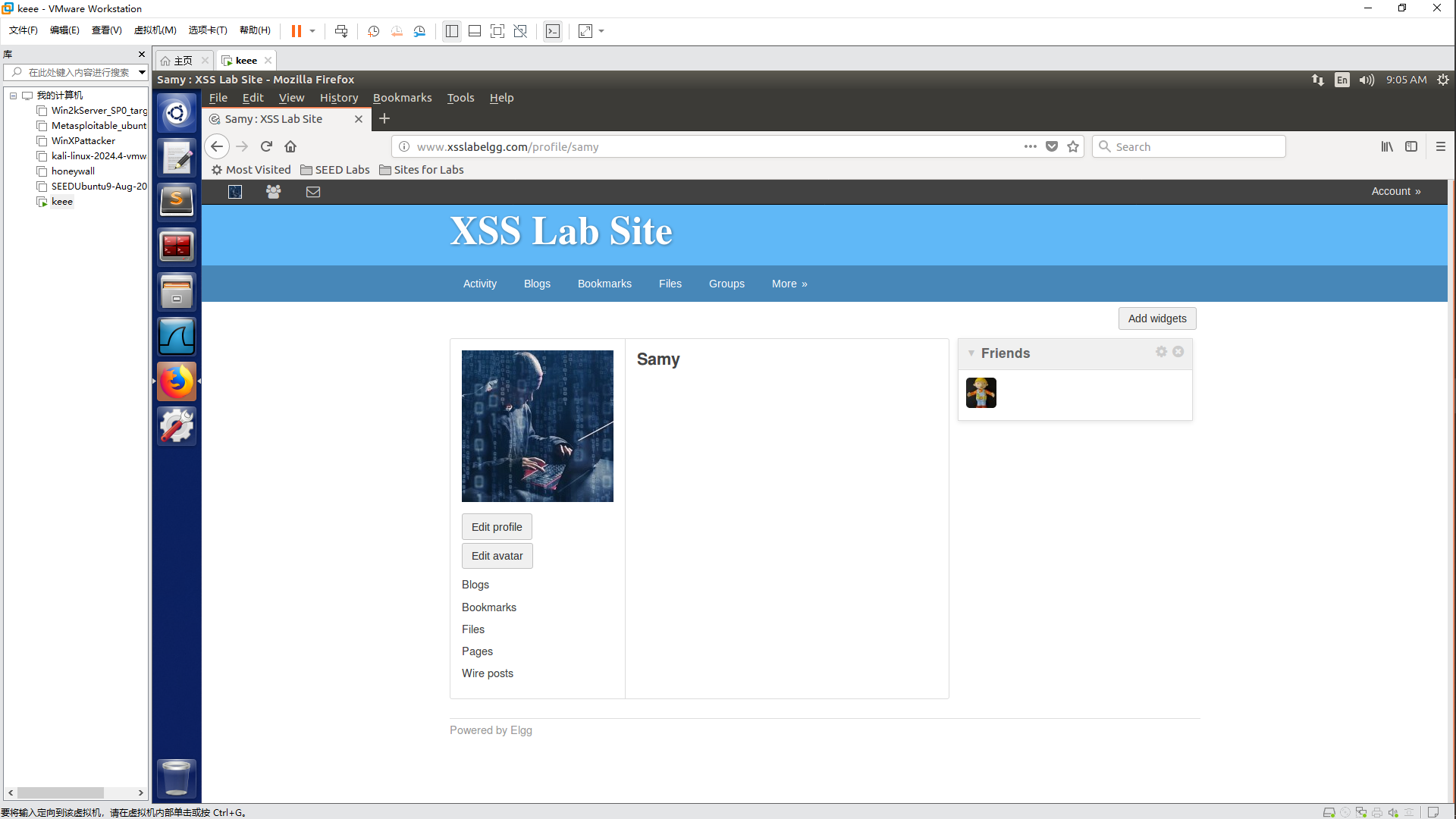Click the Firefox home icon
This screenshot has height=819, width=1456.
(x=290, y=146)
